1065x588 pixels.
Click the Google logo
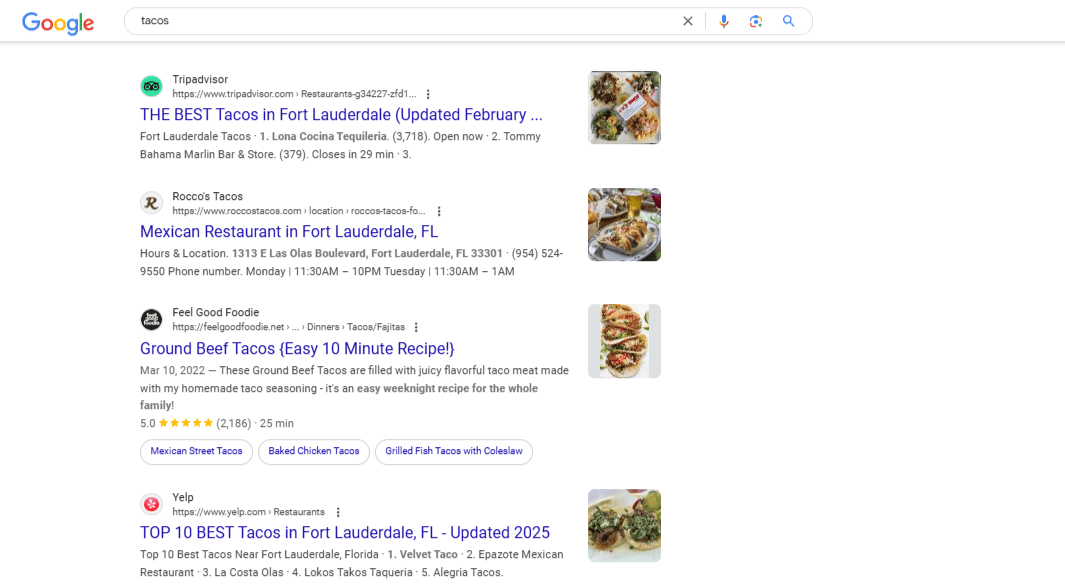(x=58, y=22)
